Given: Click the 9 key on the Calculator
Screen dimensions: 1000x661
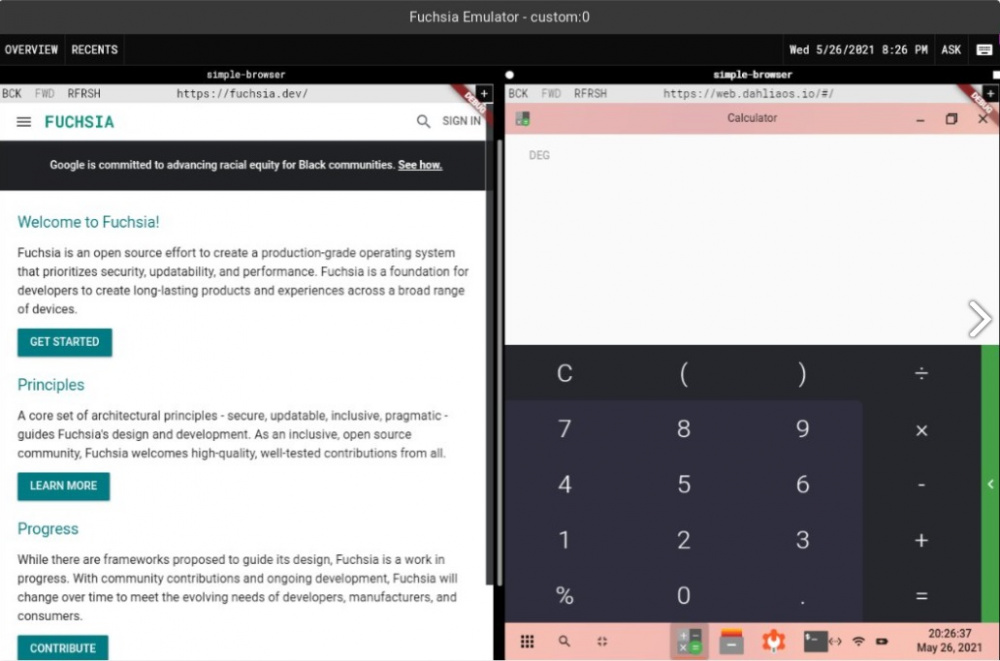Looking at the screenshot, I should point(802,429).
